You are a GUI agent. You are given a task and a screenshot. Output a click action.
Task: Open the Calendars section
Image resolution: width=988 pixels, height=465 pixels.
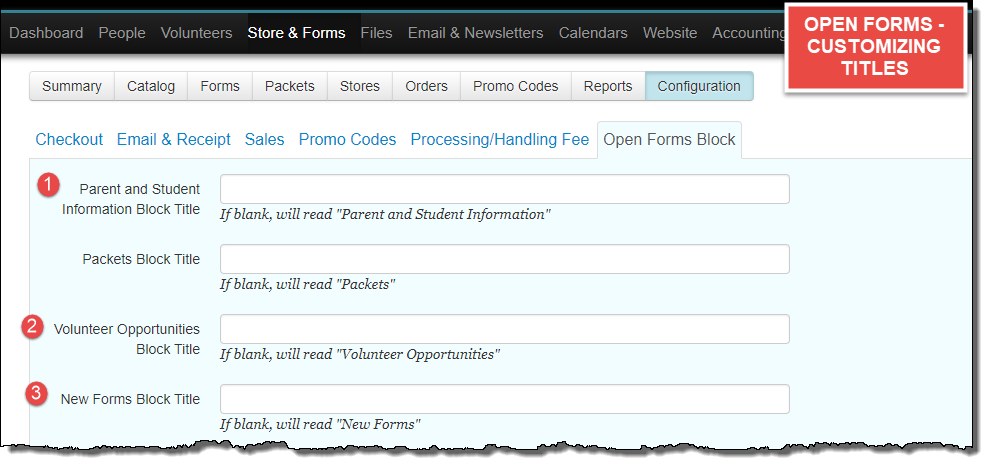593,33
